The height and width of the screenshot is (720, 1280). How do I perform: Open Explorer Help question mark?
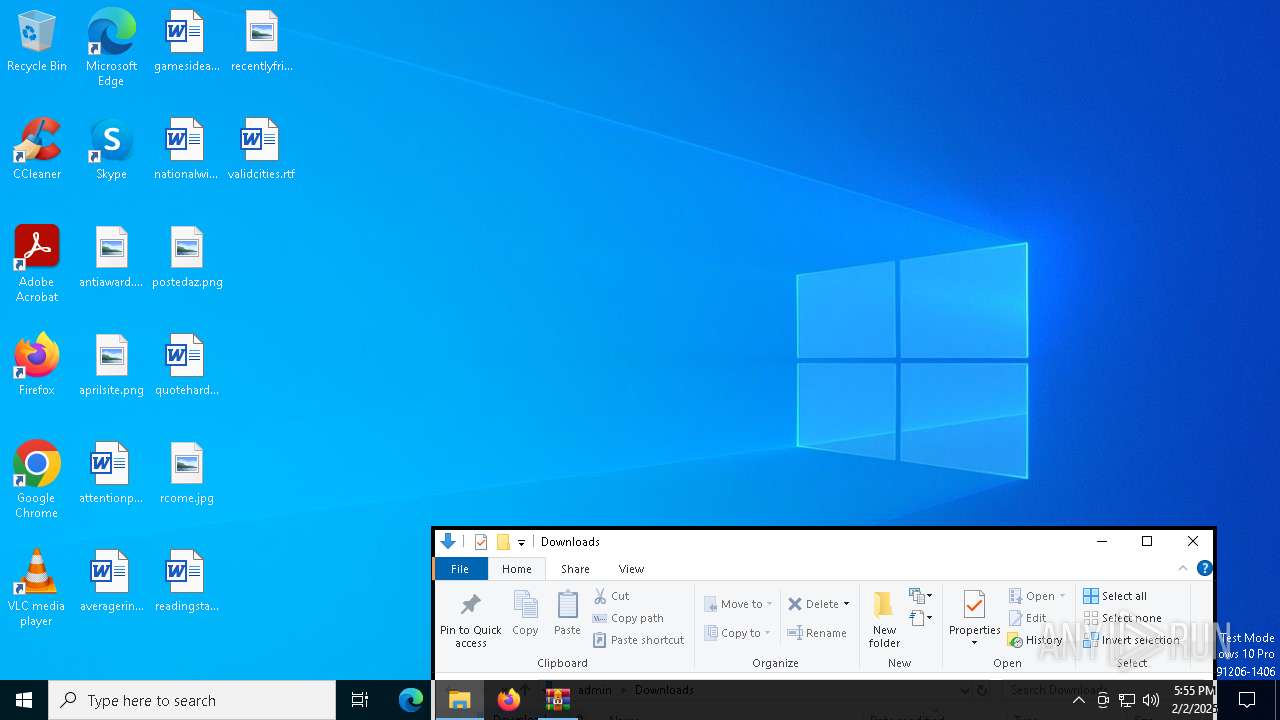(1204, 568)
